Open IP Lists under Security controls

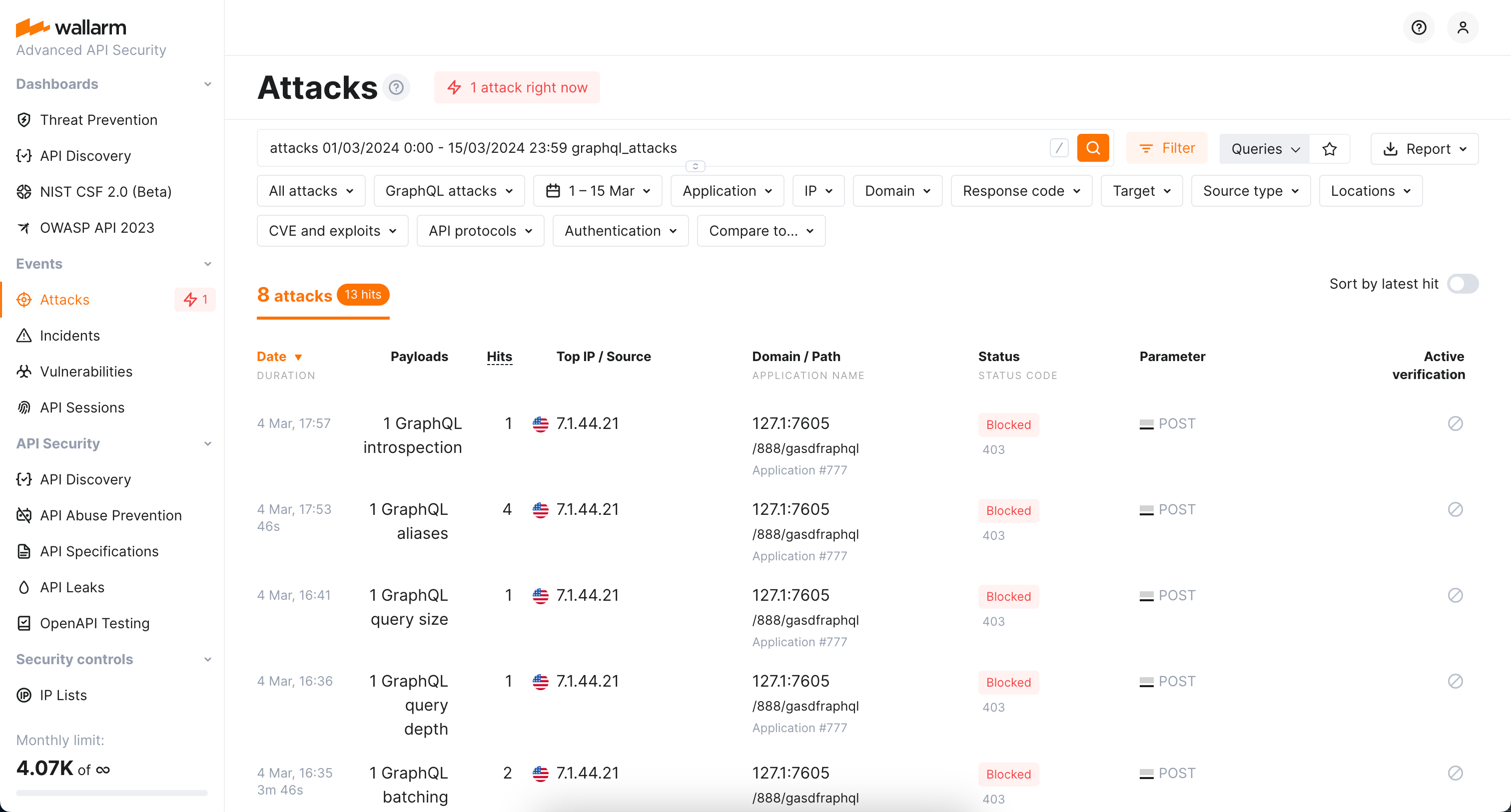tap(63, 695)
